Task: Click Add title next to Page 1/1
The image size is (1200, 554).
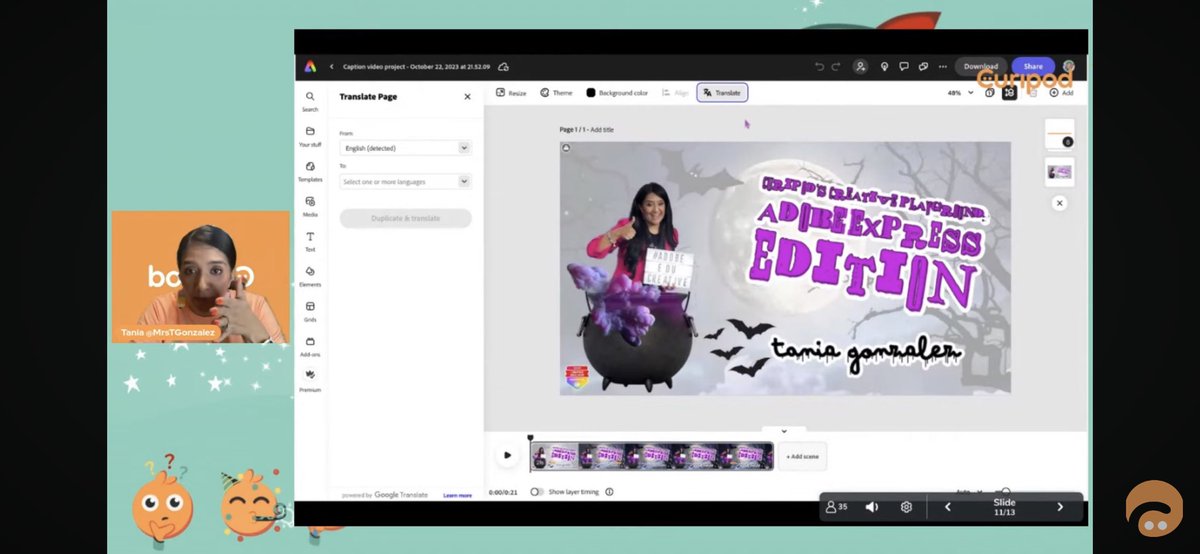Action: pos(602,130)
